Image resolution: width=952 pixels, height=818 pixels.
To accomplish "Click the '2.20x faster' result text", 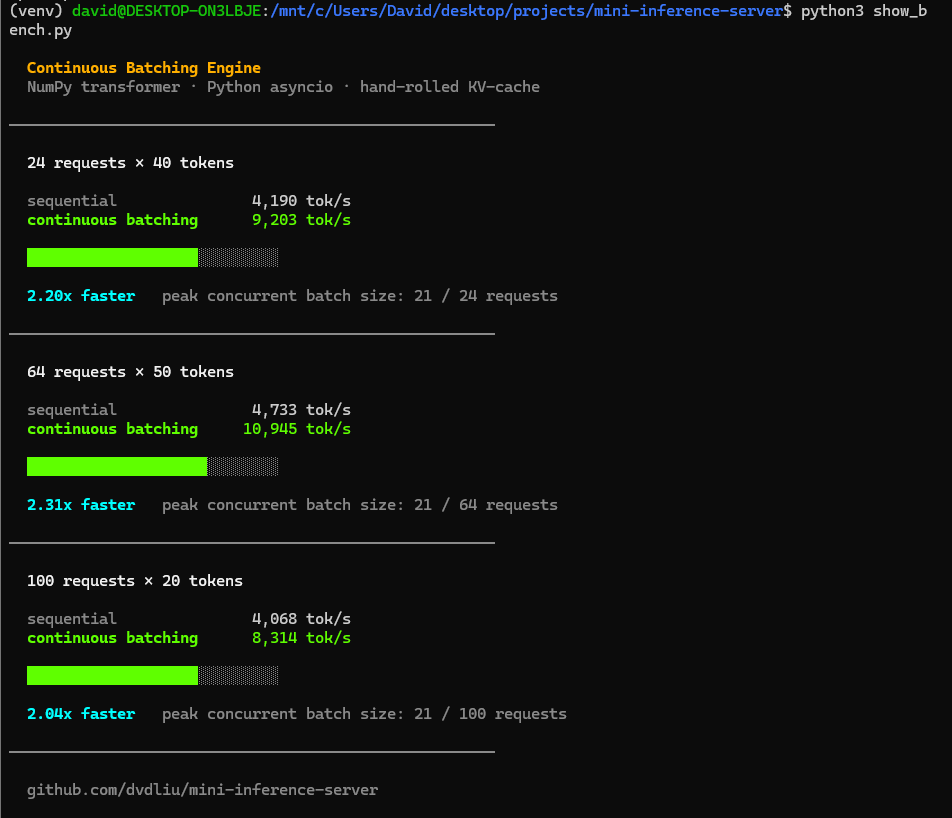I will coord(81,296).
